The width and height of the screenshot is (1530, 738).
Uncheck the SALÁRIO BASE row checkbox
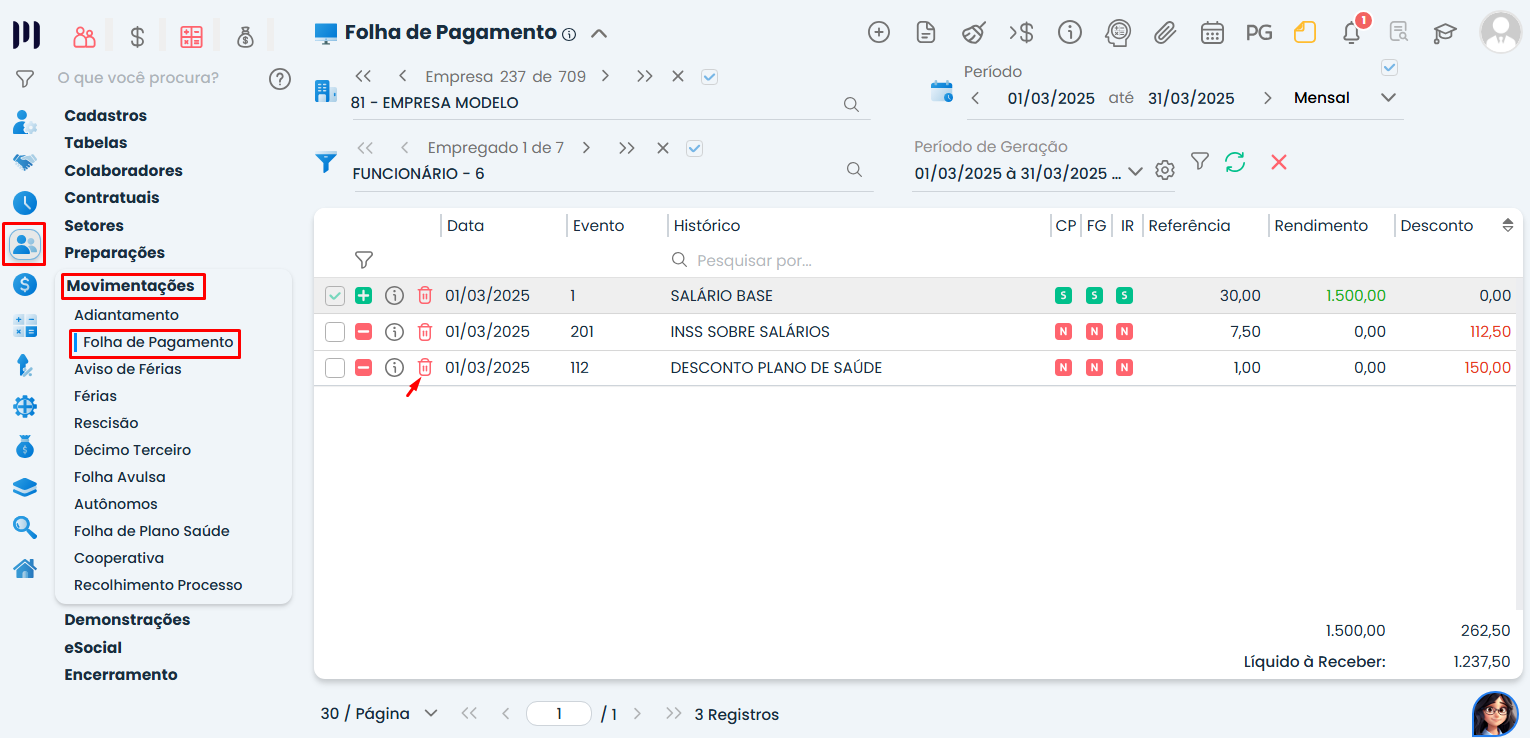[335, 296]
